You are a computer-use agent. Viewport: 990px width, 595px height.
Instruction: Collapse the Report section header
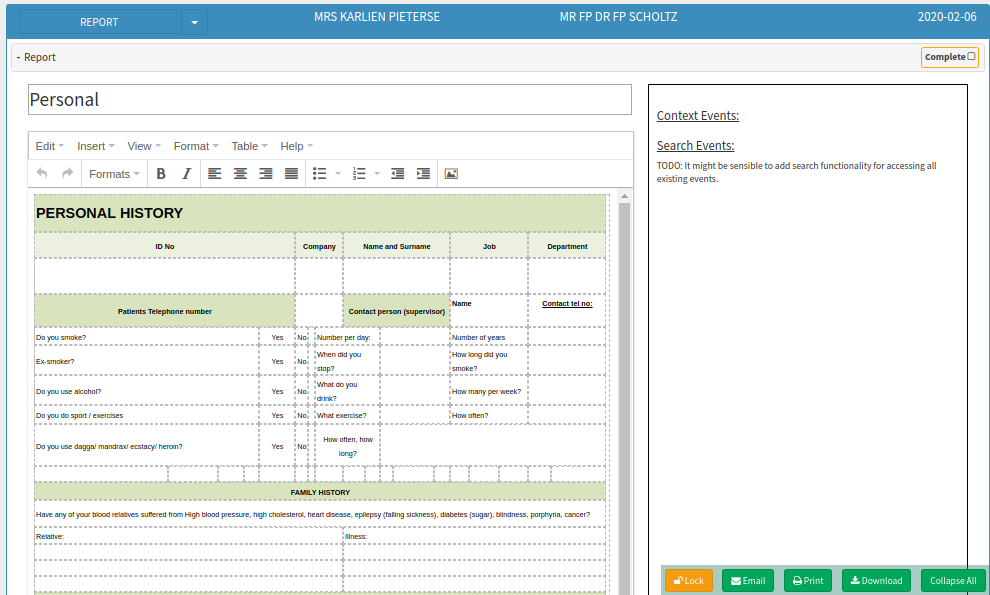pos(36,58)
